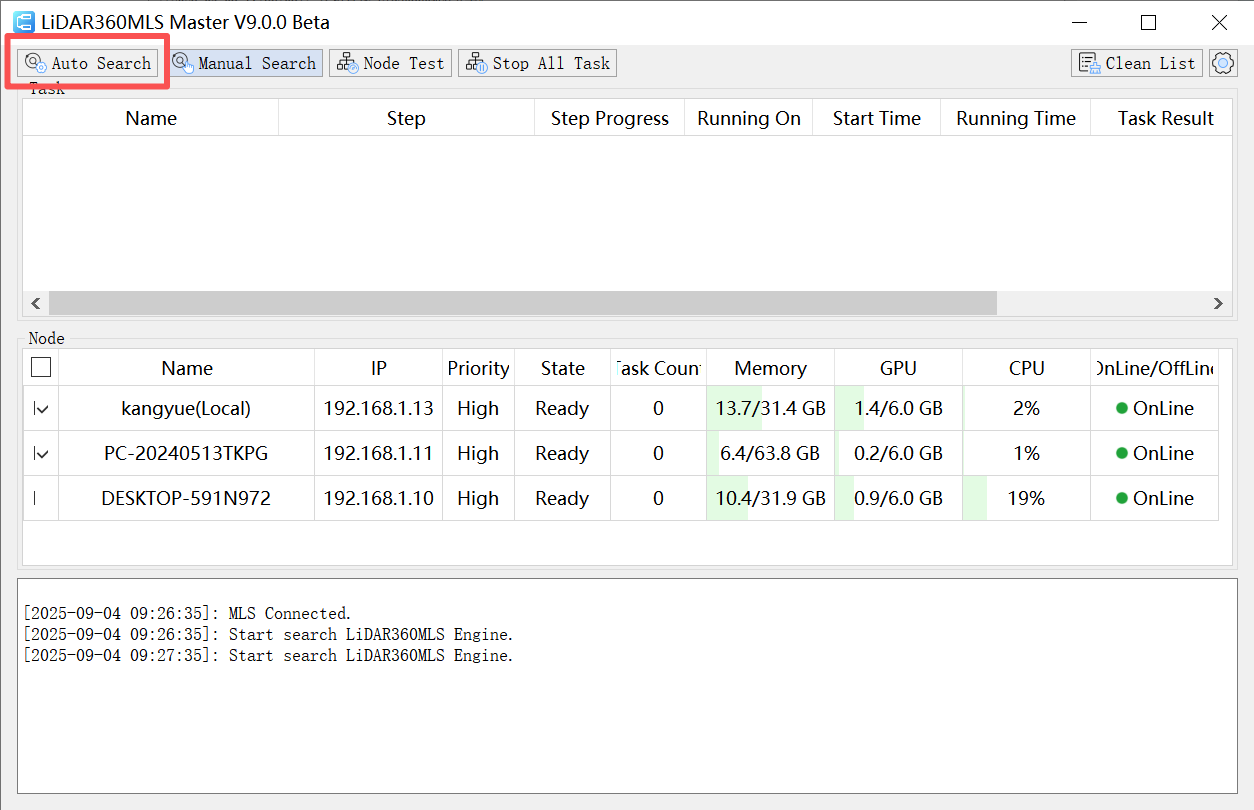1254x810 pixels.
Task: Click the green OnLine status dot for kangyue(Local)
Action: click(x=1122, y=408)
